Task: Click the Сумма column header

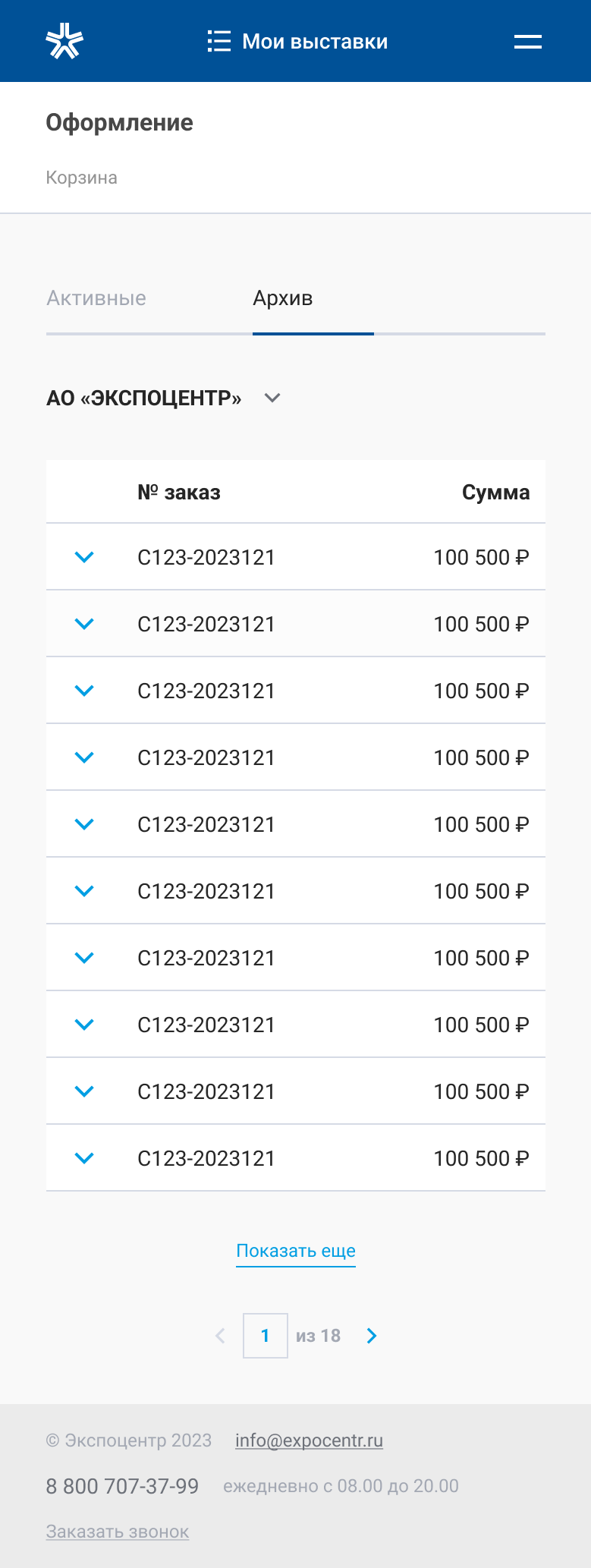Action: pos(496,493)
